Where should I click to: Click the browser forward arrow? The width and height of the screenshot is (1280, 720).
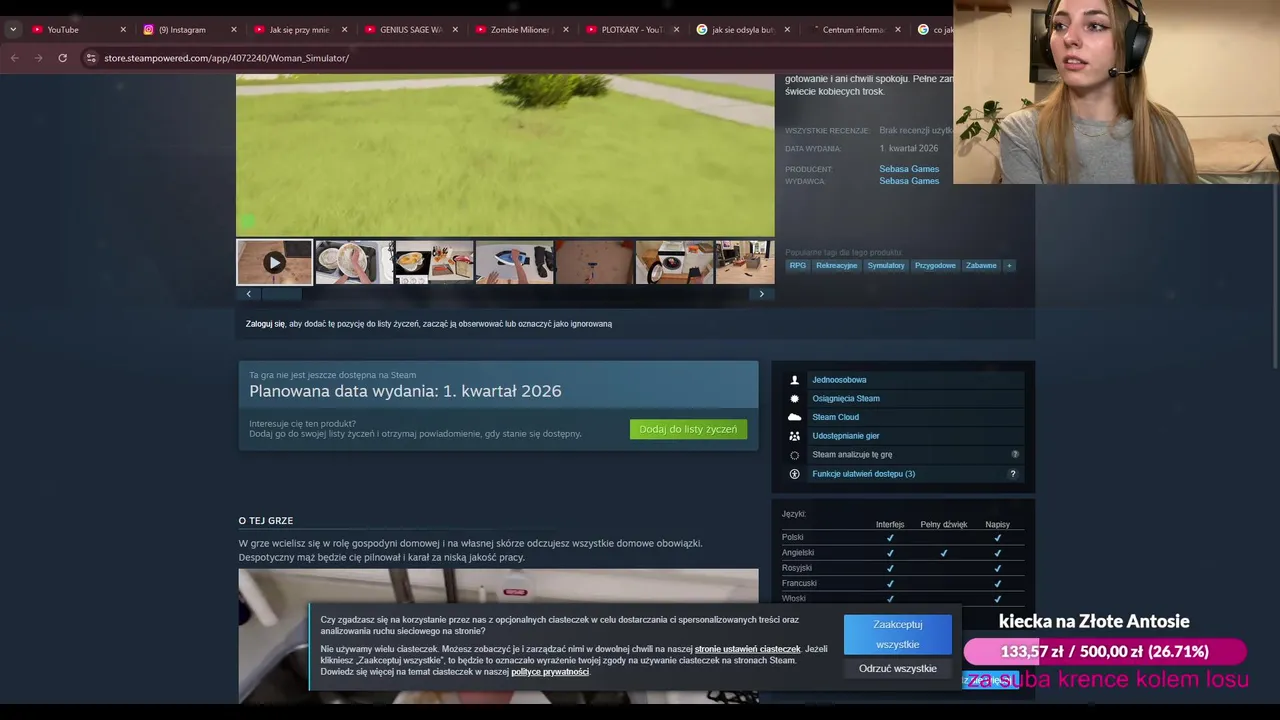38,58
